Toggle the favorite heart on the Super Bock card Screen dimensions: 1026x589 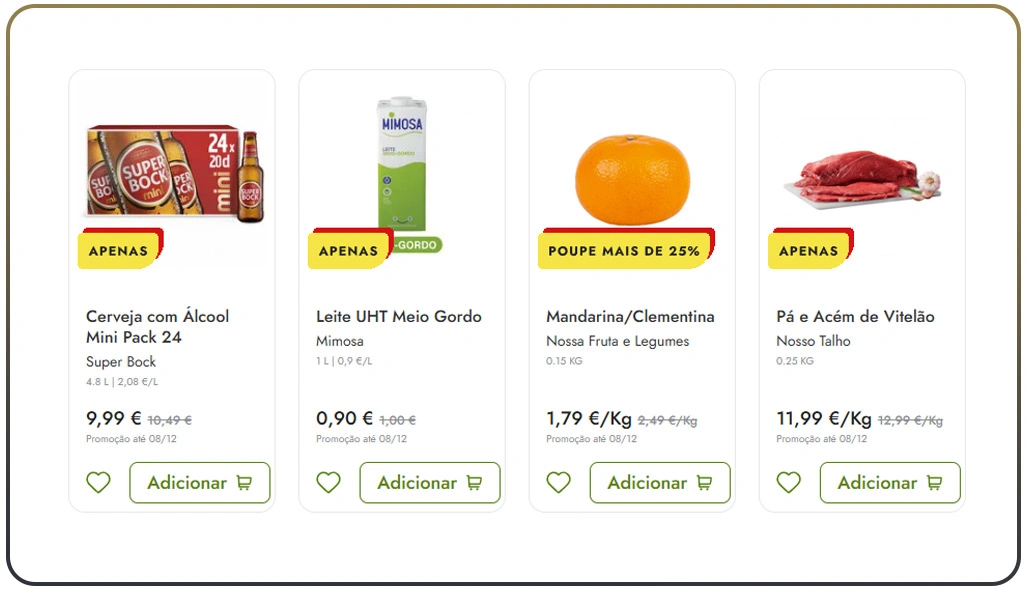(x=98, y=482)
